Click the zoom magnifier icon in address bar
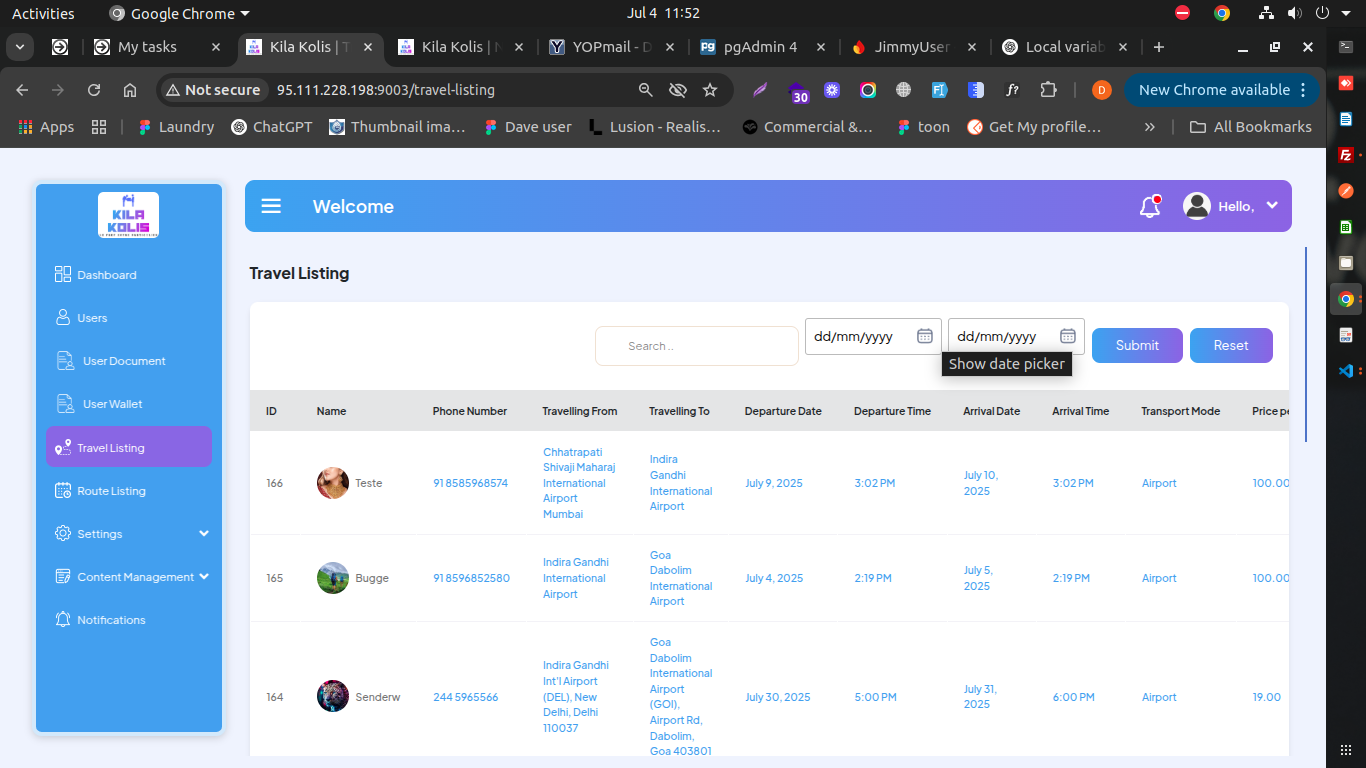 [x=646, y=90]
